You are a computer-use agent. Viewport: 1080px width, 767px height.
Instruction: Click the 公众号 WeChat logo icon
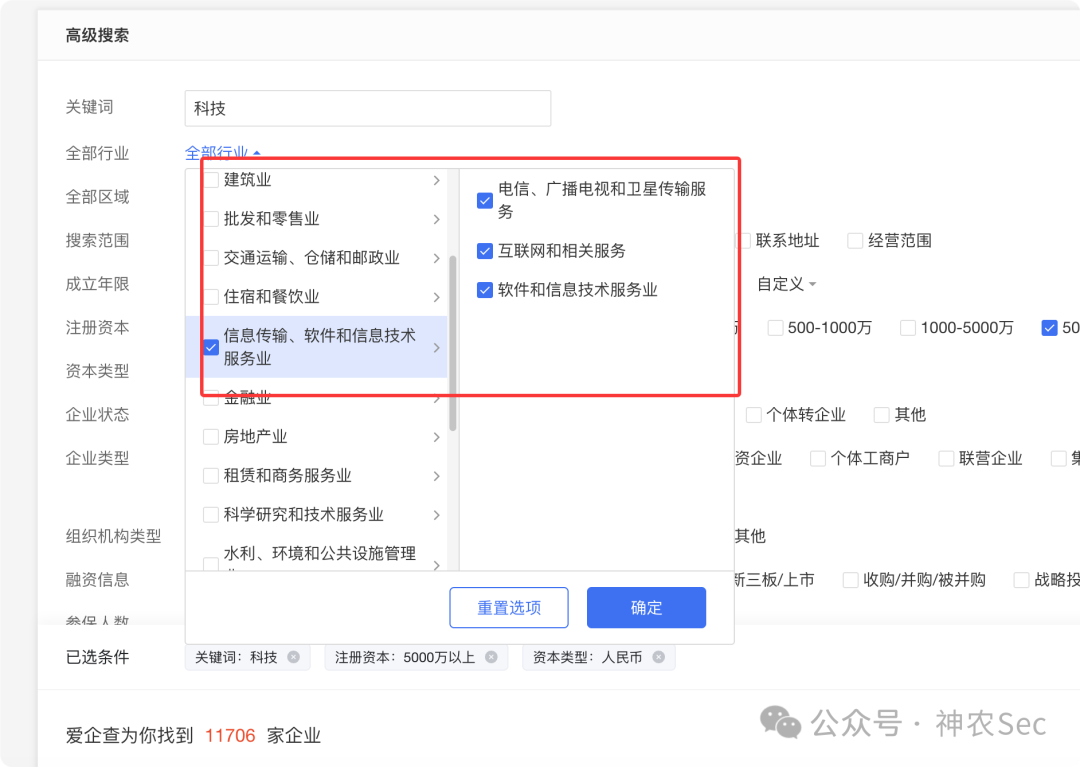click(x=783, y=724)
